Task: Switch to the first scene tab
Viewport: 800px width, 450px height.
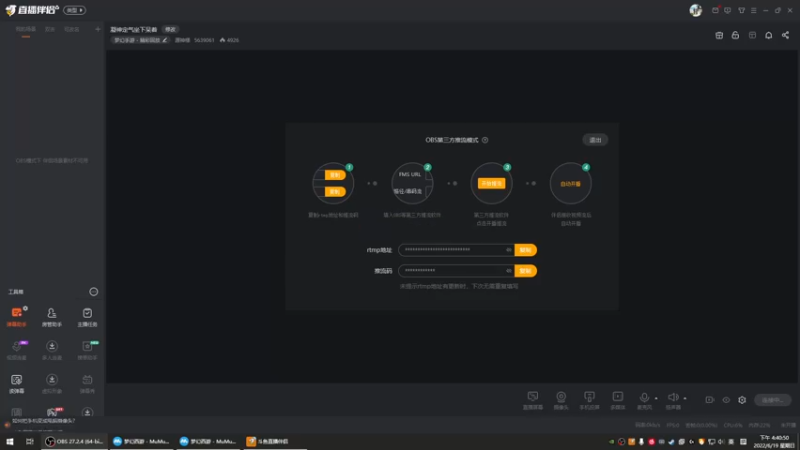Action: tap(26, 30)
